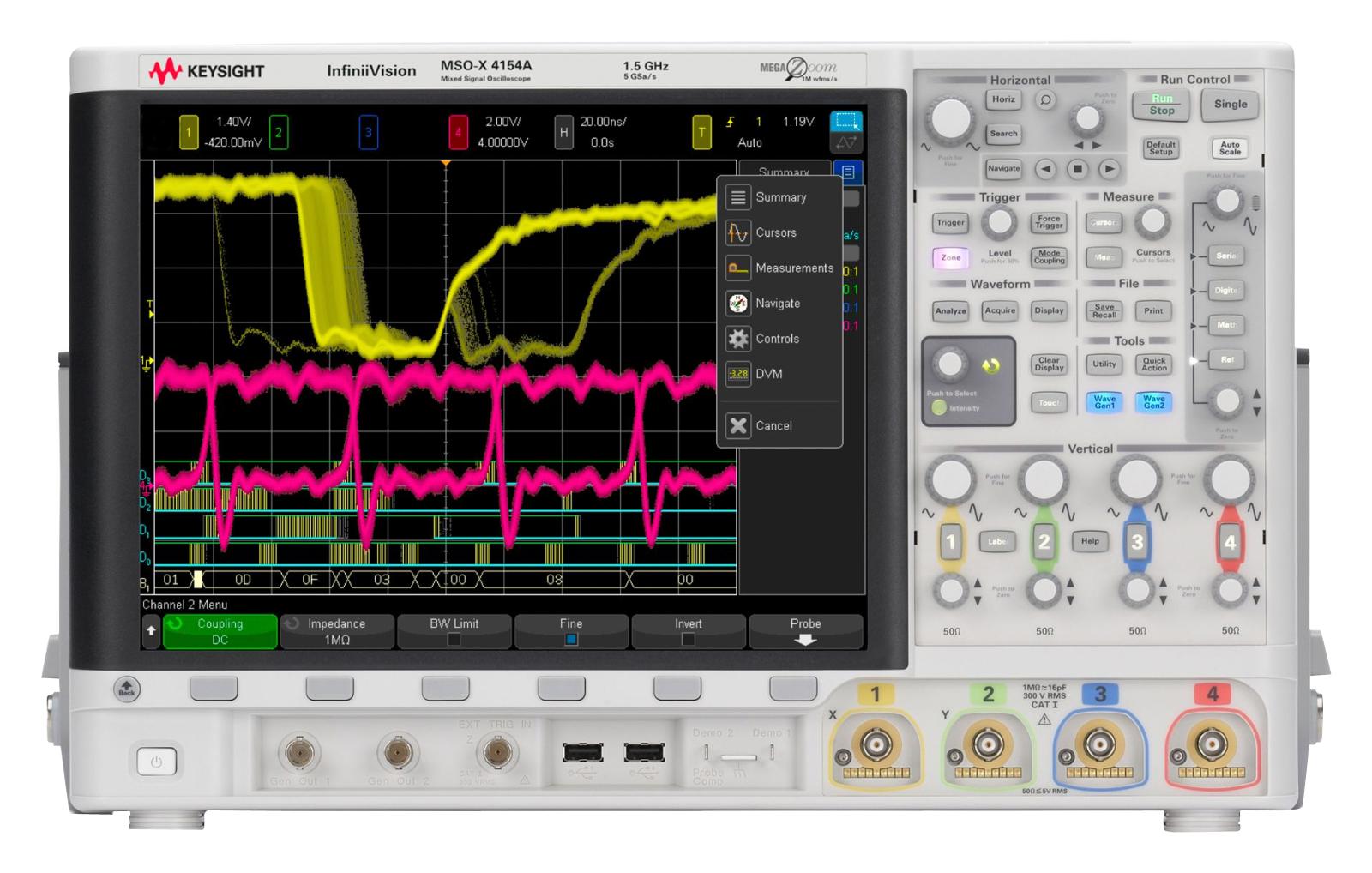Toggle the red channel 4 key
The height and width of the screenshot is (873, 1372).
(1230, 541)
